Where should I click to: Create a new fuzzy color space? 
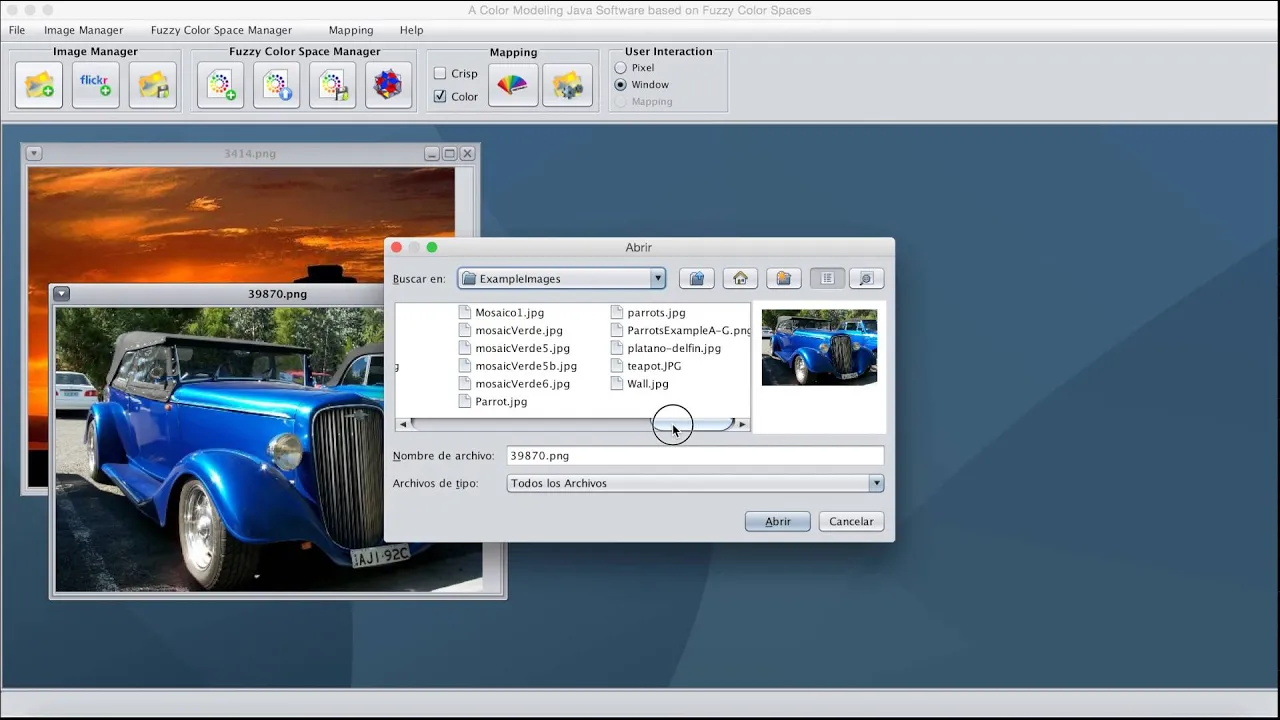point(220,85)
